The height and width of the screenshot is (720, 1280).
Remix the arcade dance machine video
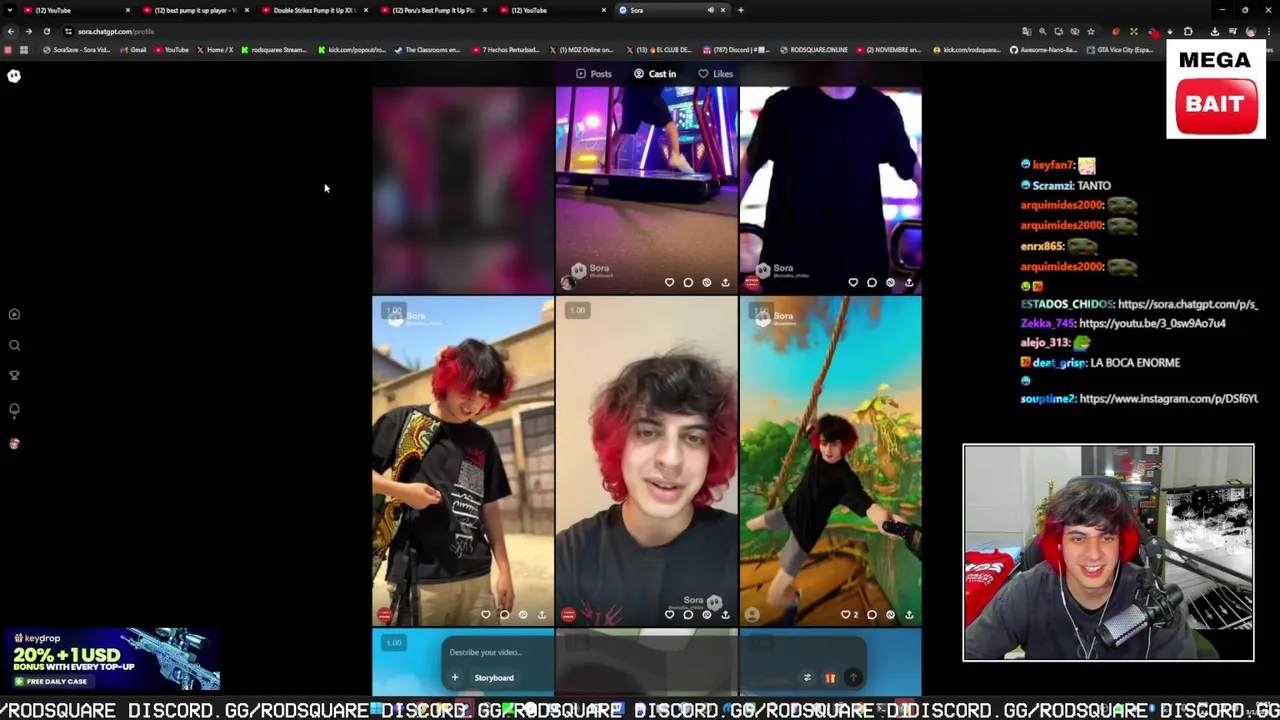coord(706,282)
